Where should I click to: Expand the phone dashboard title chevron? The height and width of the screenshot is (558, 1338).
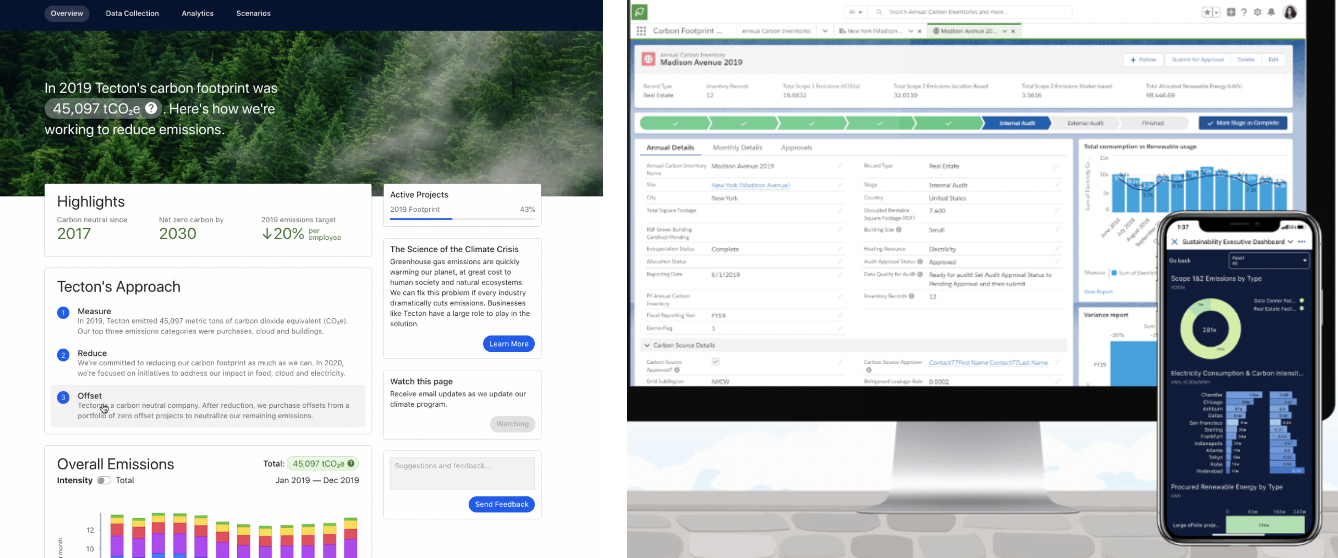pyautogui.click(x=1291, y=242)
